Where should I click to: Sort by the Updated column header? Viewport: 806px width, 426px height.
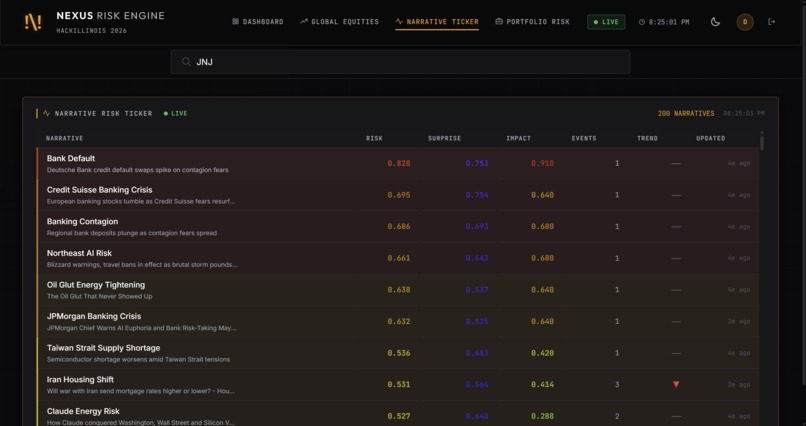click(710, 138)
